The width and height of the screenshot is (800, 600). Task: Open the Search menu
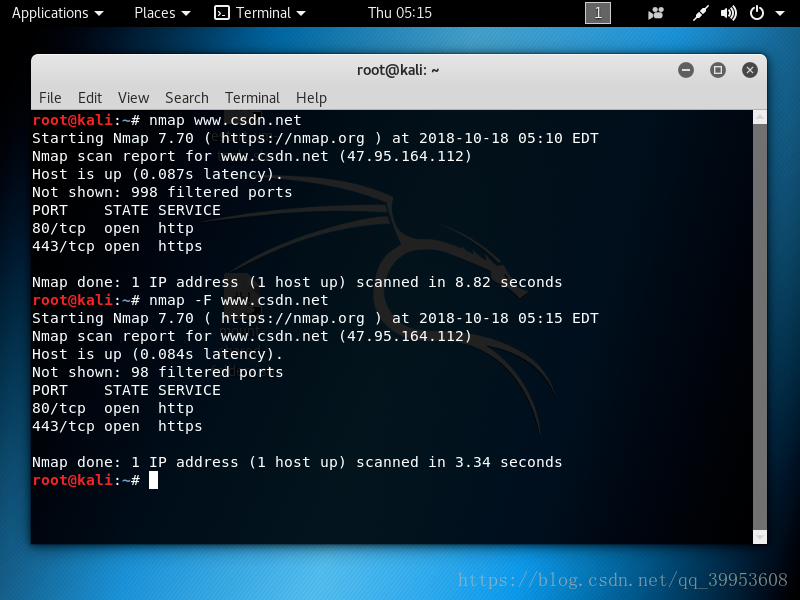click(187, 97)
